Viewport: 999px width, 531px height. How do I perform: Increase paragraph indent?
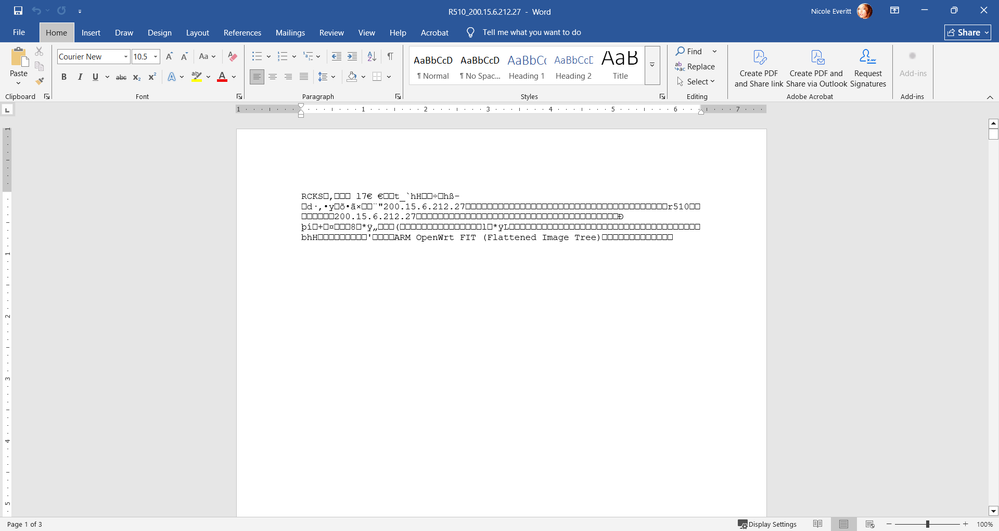[x=352, y=57]
